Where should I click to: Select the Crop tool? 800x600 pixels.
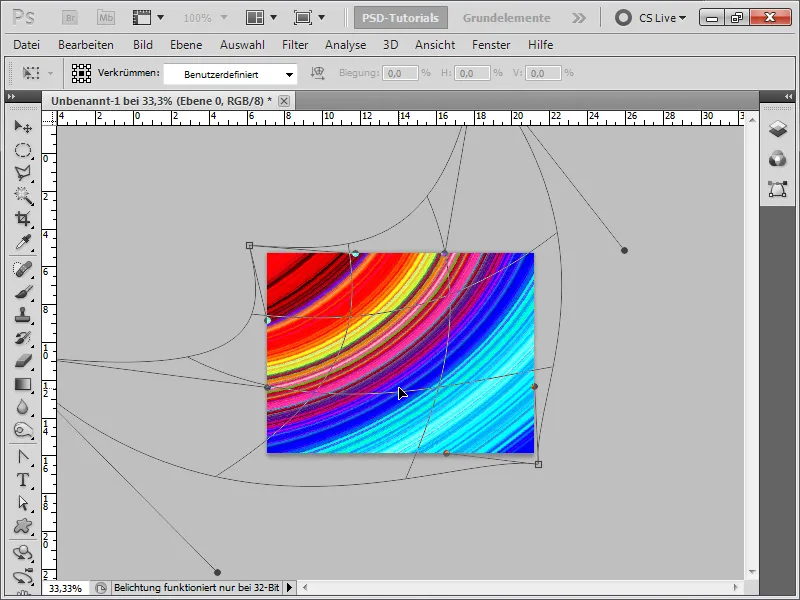(23, 219)
